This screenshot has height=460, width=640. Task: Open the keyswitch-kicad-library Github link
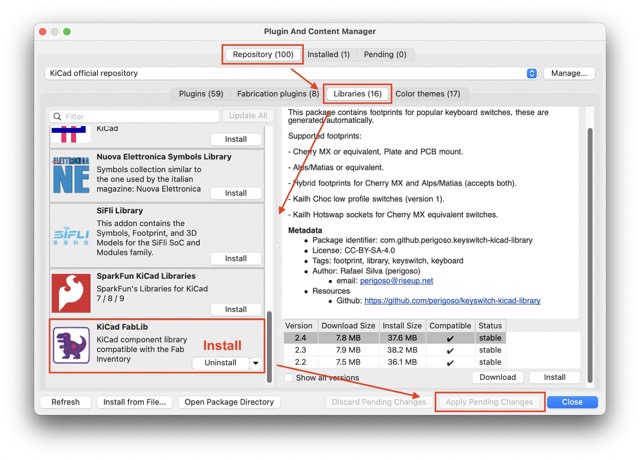coord(452,301)
